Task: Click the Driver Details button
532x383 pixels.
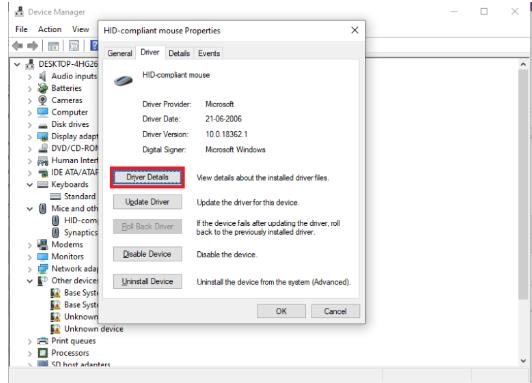Action: click(x=147, y=177)
